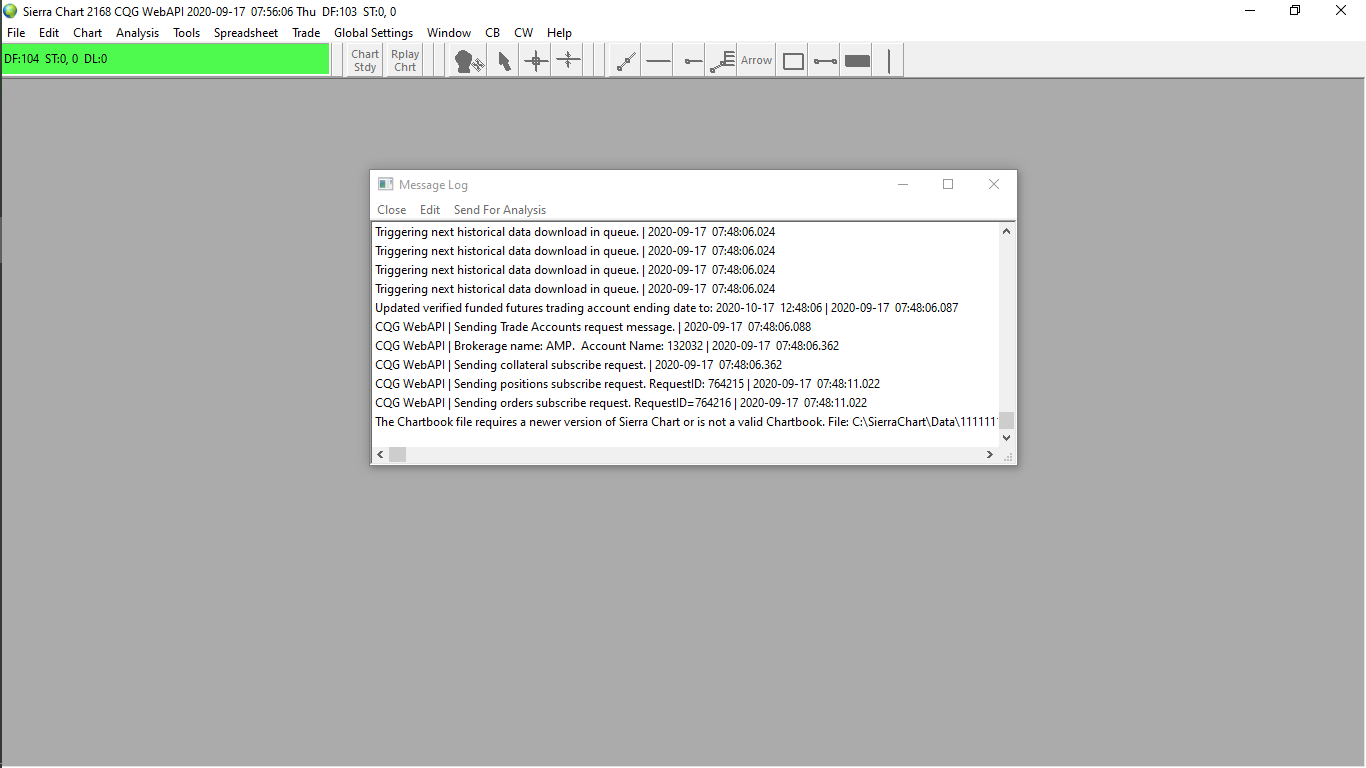The height and width of the screenshot is (768, 1366).
Task: Open the Spreadsheet menu
Action: (x=246, y=33)
